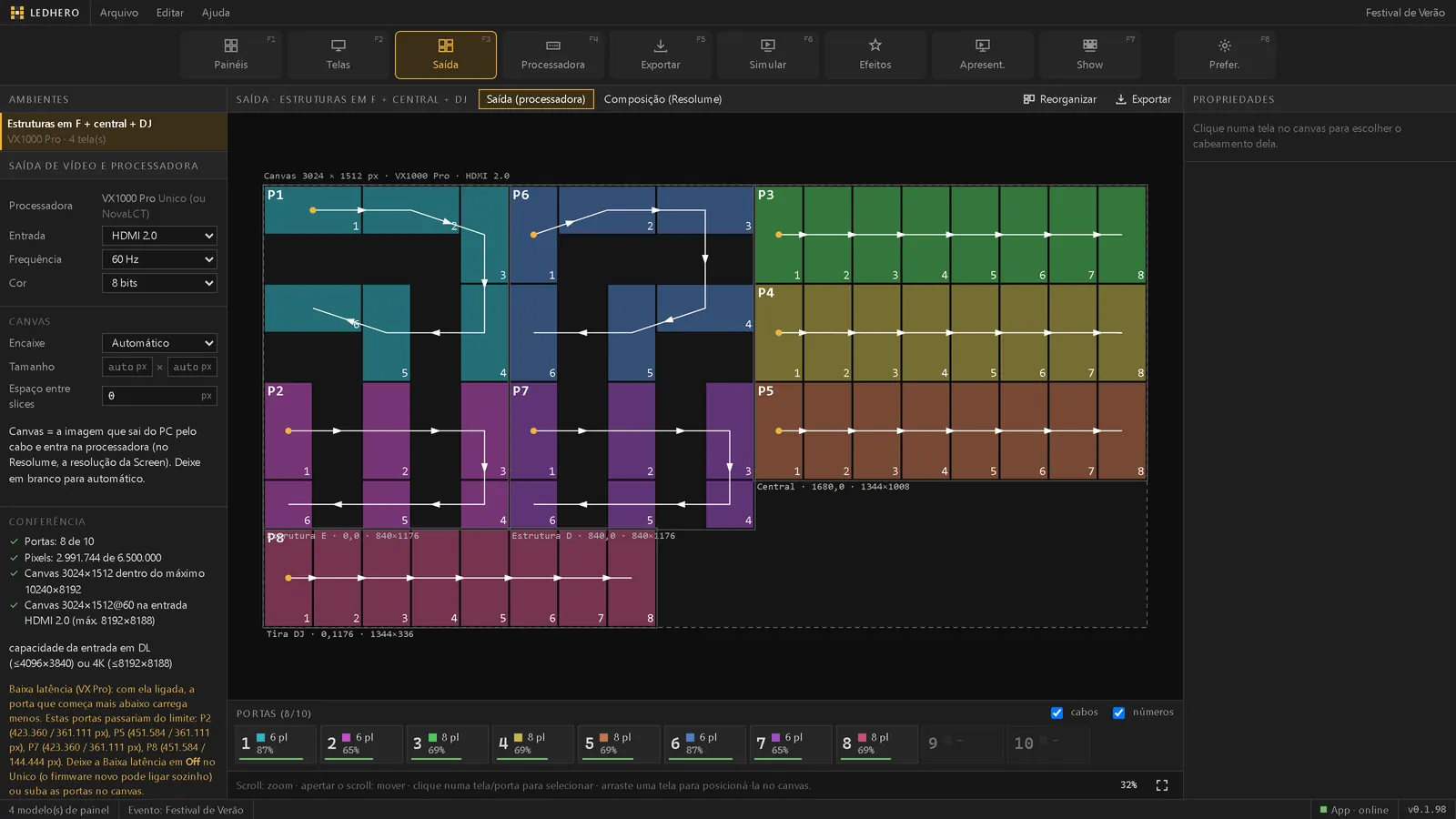The width and height of the screenshot is (1456, 819).
Task: Open the Editar menu
Action: pyautogui.click(x=170, y=13)
